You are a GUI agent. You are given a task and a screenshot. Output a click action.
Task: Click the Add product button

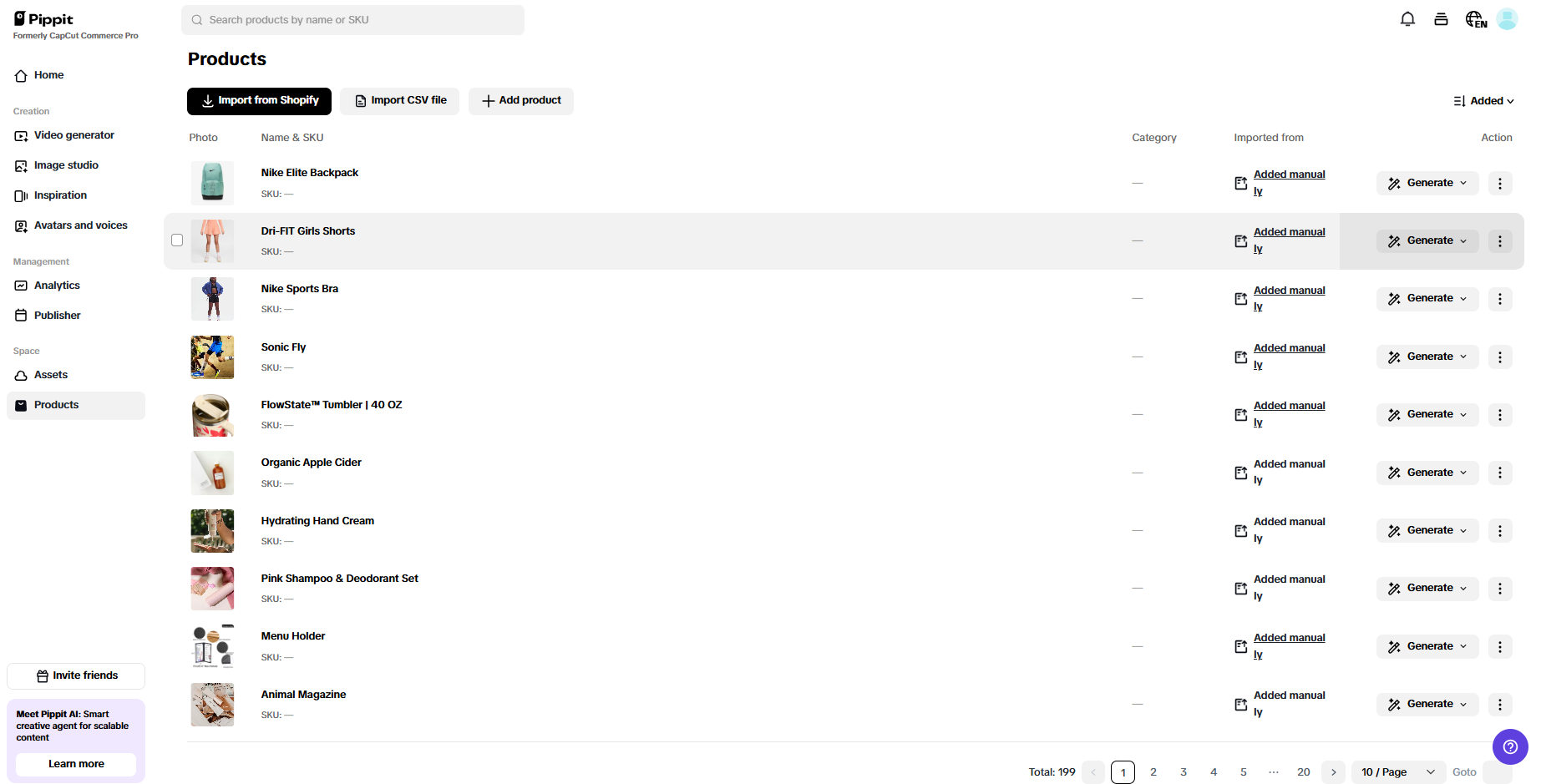(x=520, y=100)
